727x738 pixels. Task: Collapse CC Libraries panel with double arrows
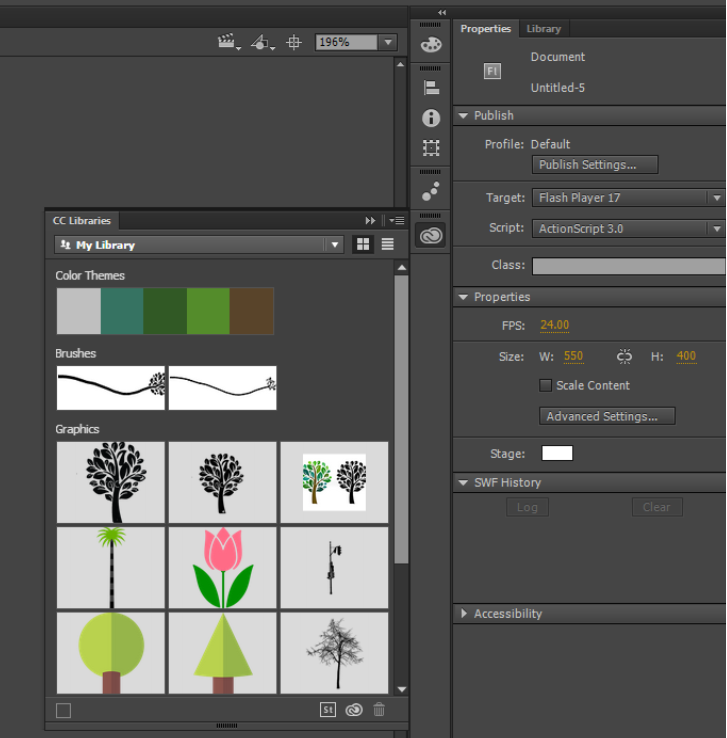point(370,220)
